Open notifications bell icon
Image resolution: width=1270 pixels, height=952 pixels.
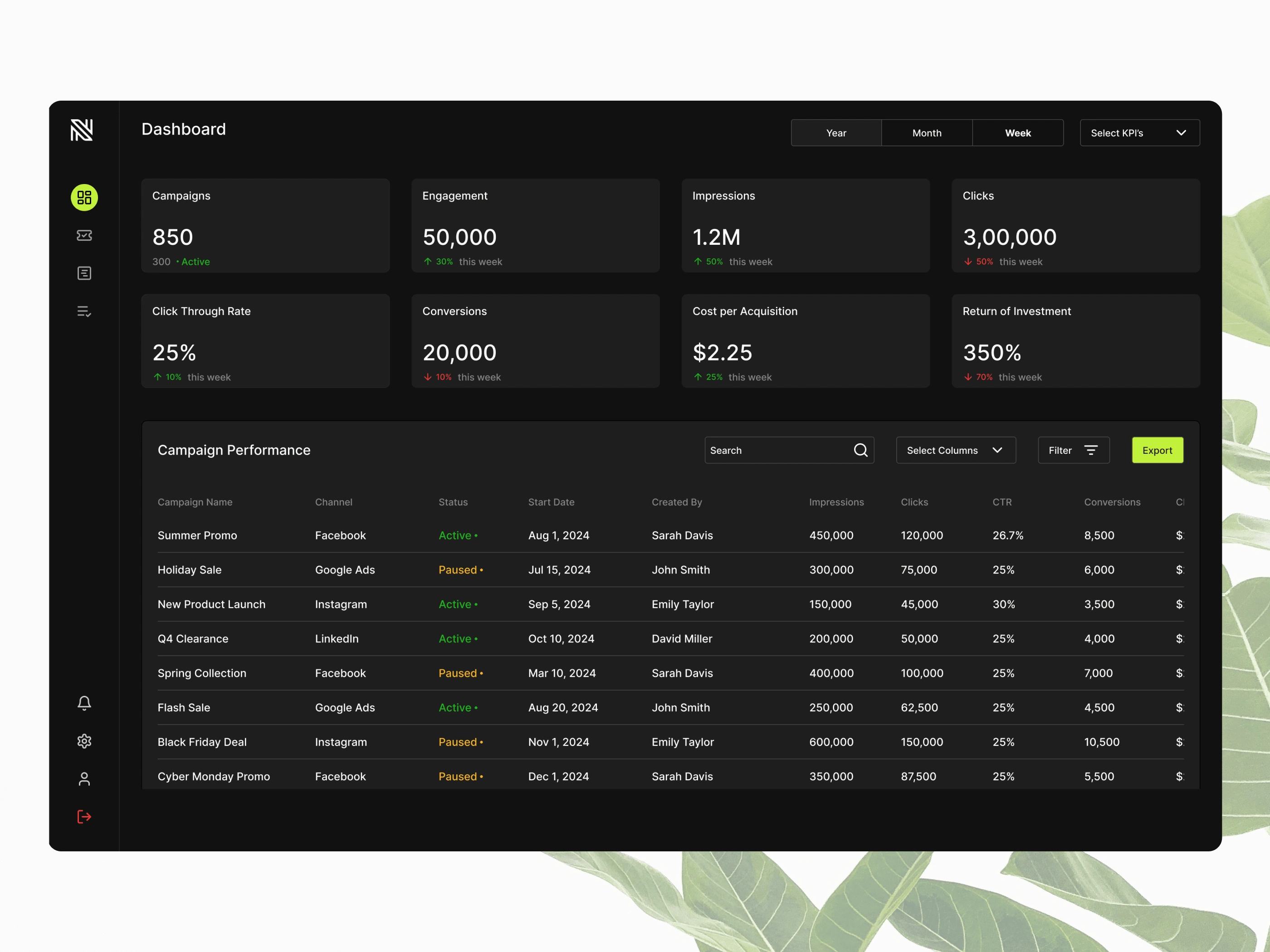point(84,703)
